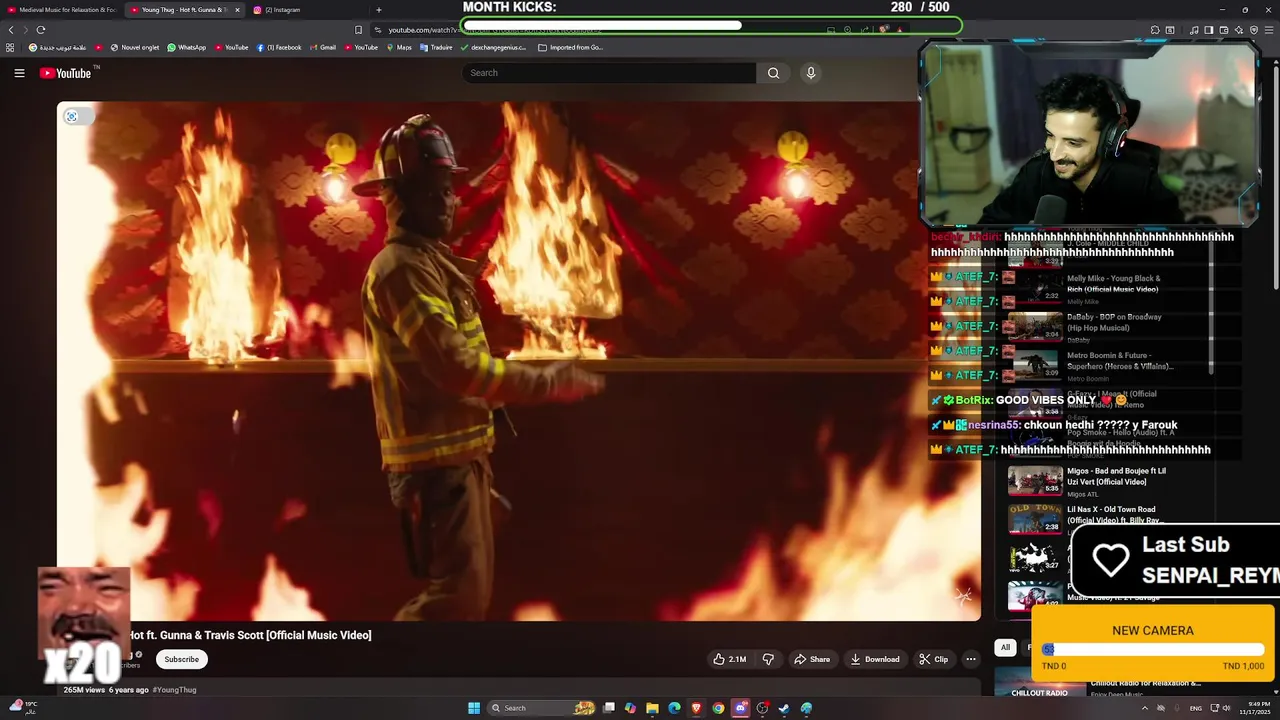Open Copilot from taskbar

[x=630, y=708]
